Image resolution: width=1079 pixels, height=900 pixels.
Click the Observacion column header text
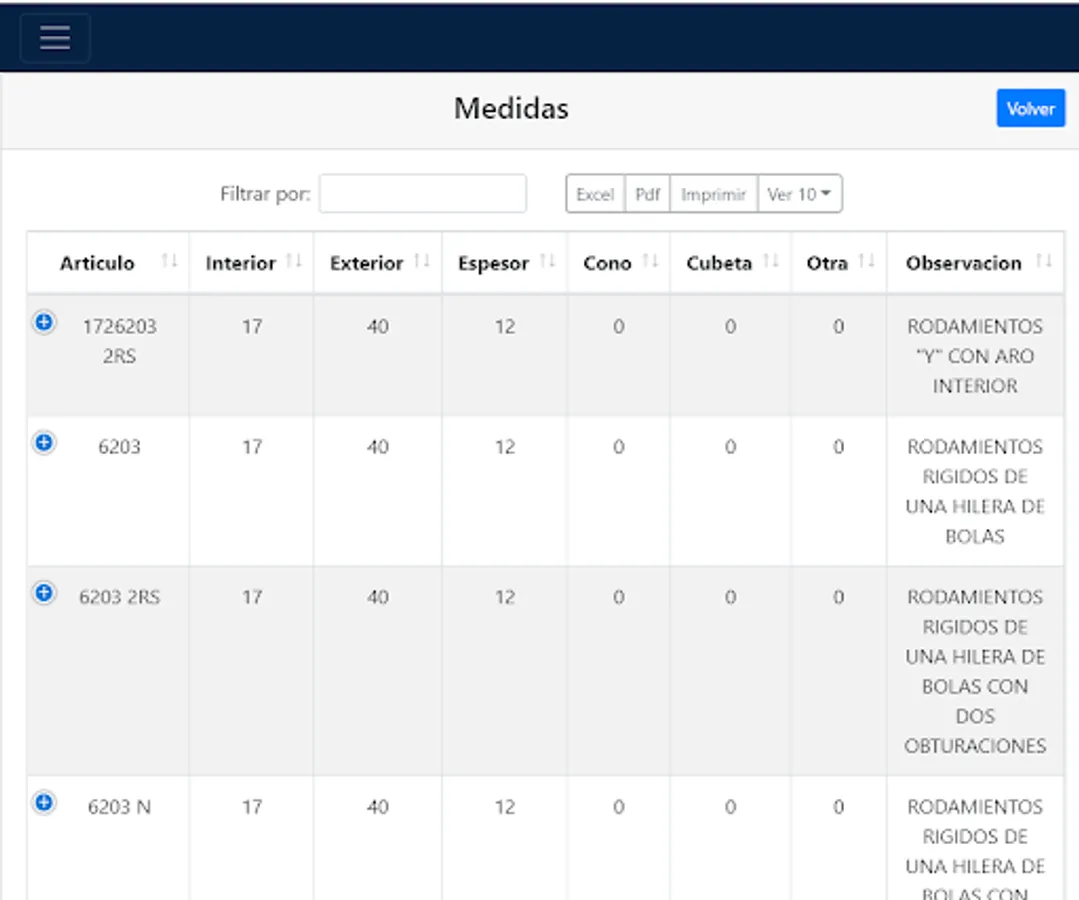963,263
